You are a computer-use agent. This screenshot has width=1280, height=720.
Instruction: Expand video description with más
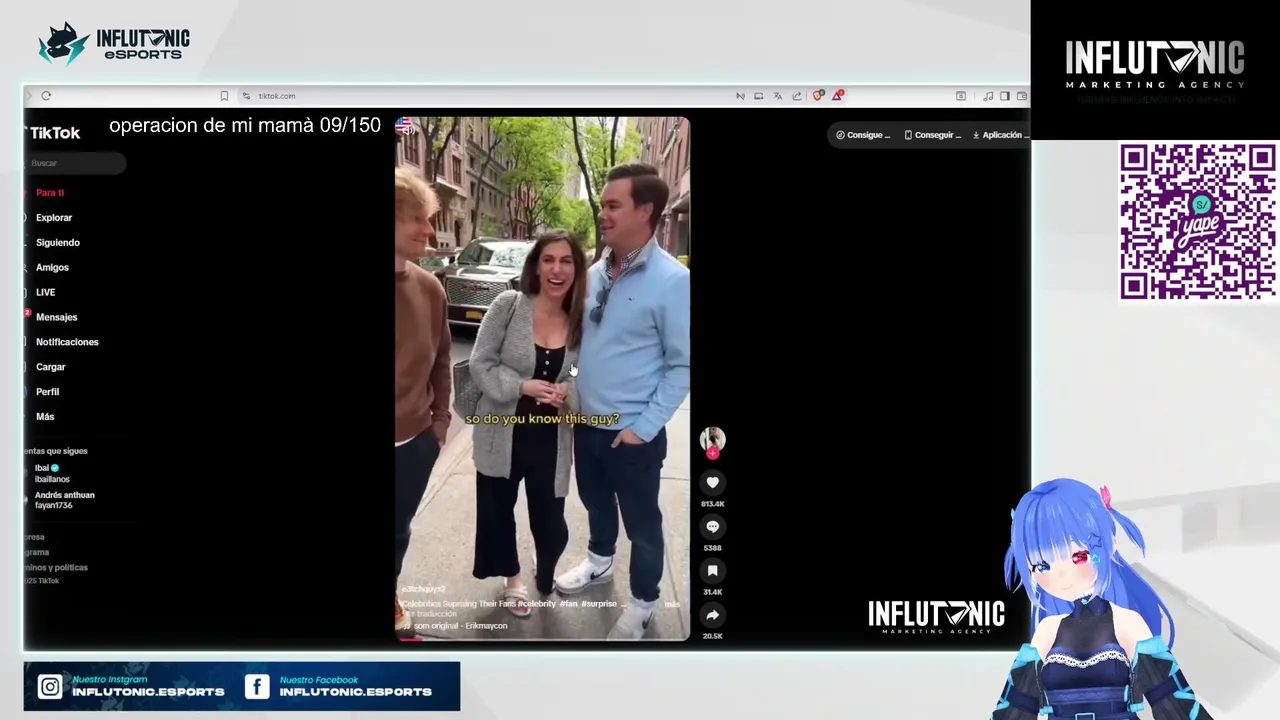point(671,604)
